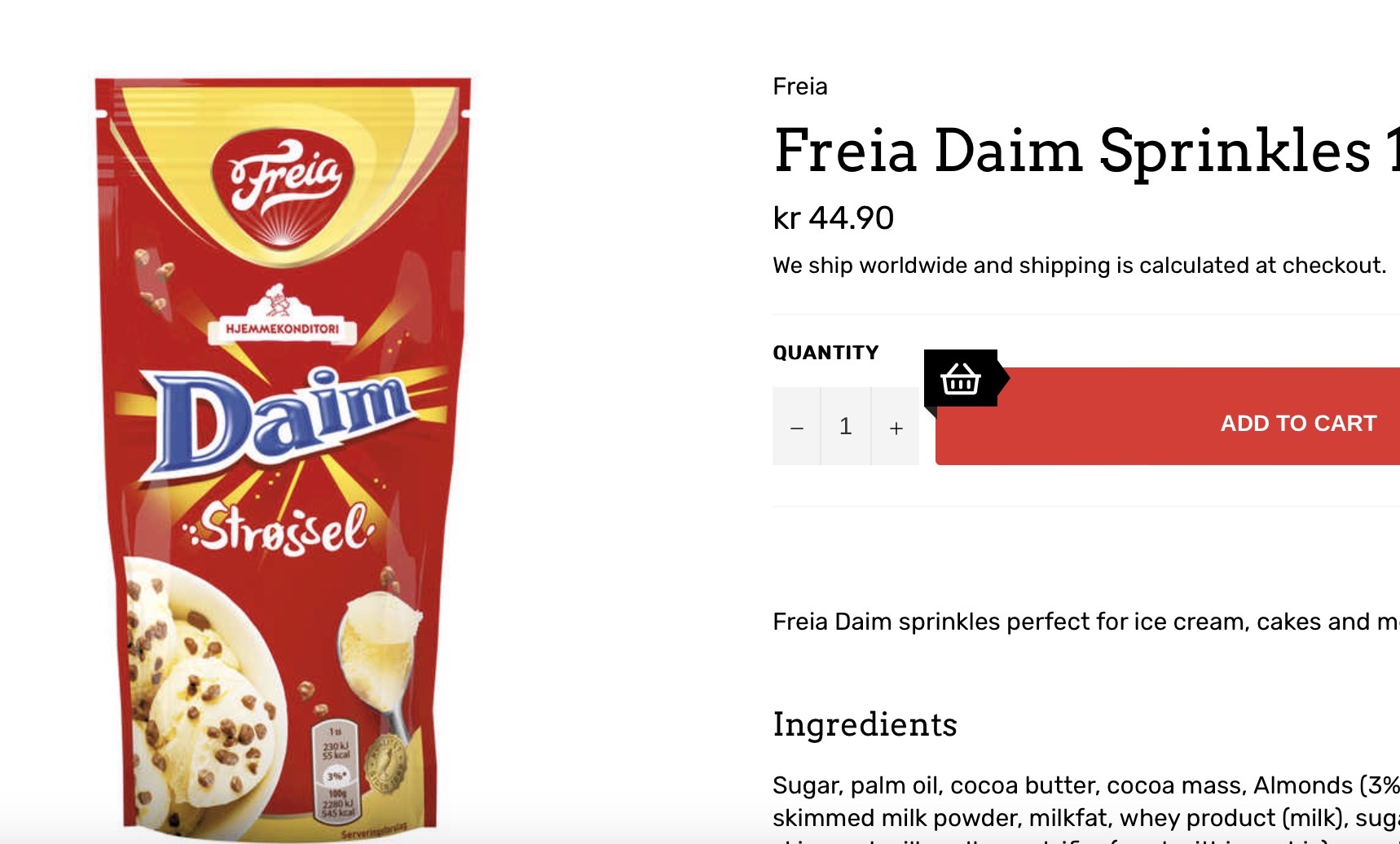Click the Ingredients heading

coord(865,724)
